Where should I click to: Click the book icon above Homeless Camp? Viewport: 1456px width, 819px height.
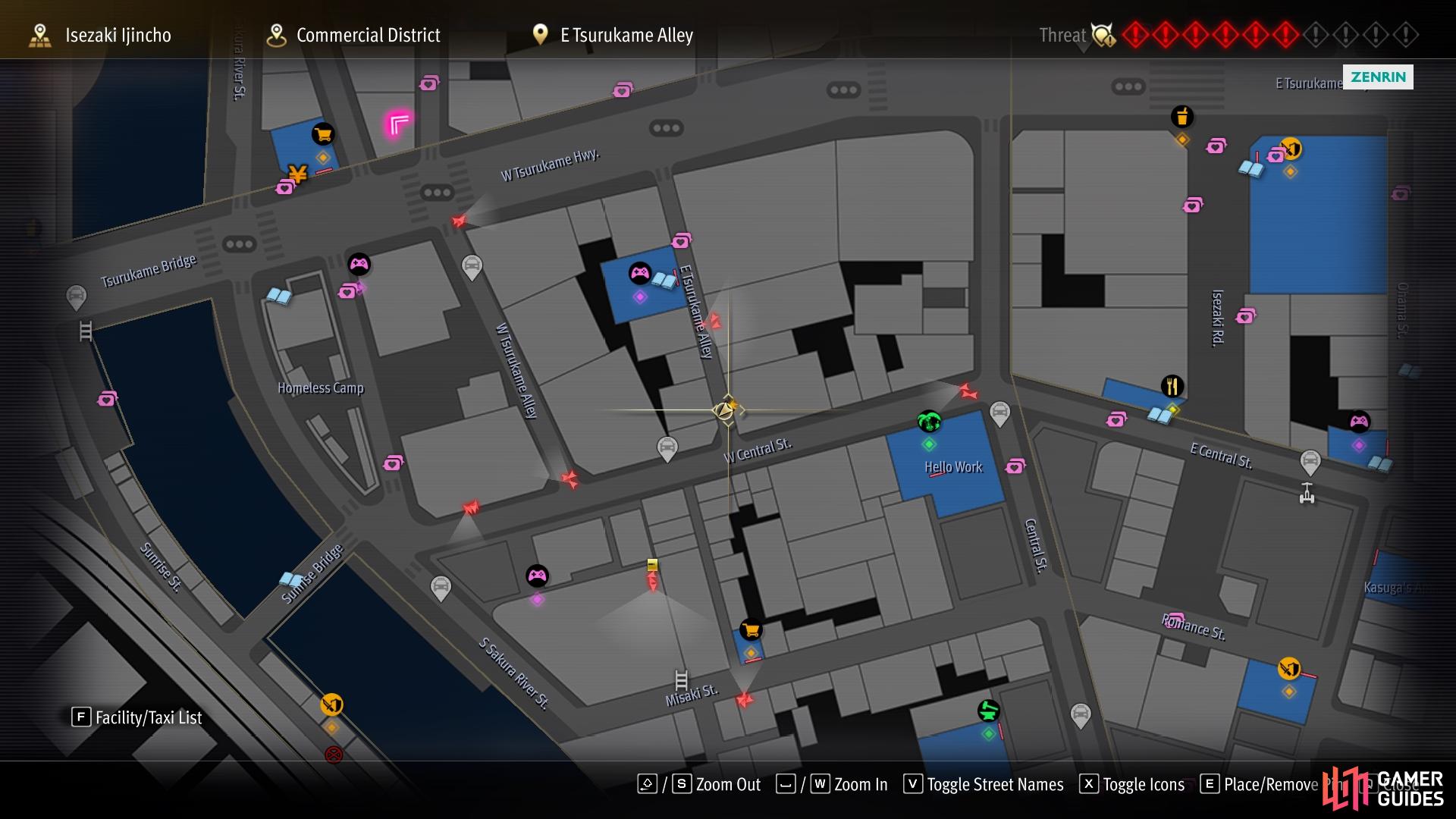point(278,296)
